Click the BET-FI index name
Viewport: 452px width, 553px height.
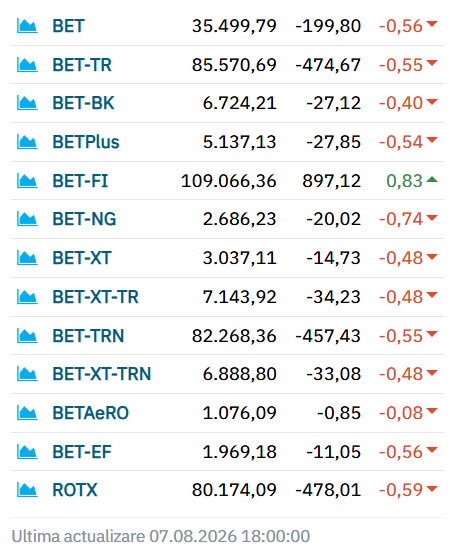coord(80,181)
